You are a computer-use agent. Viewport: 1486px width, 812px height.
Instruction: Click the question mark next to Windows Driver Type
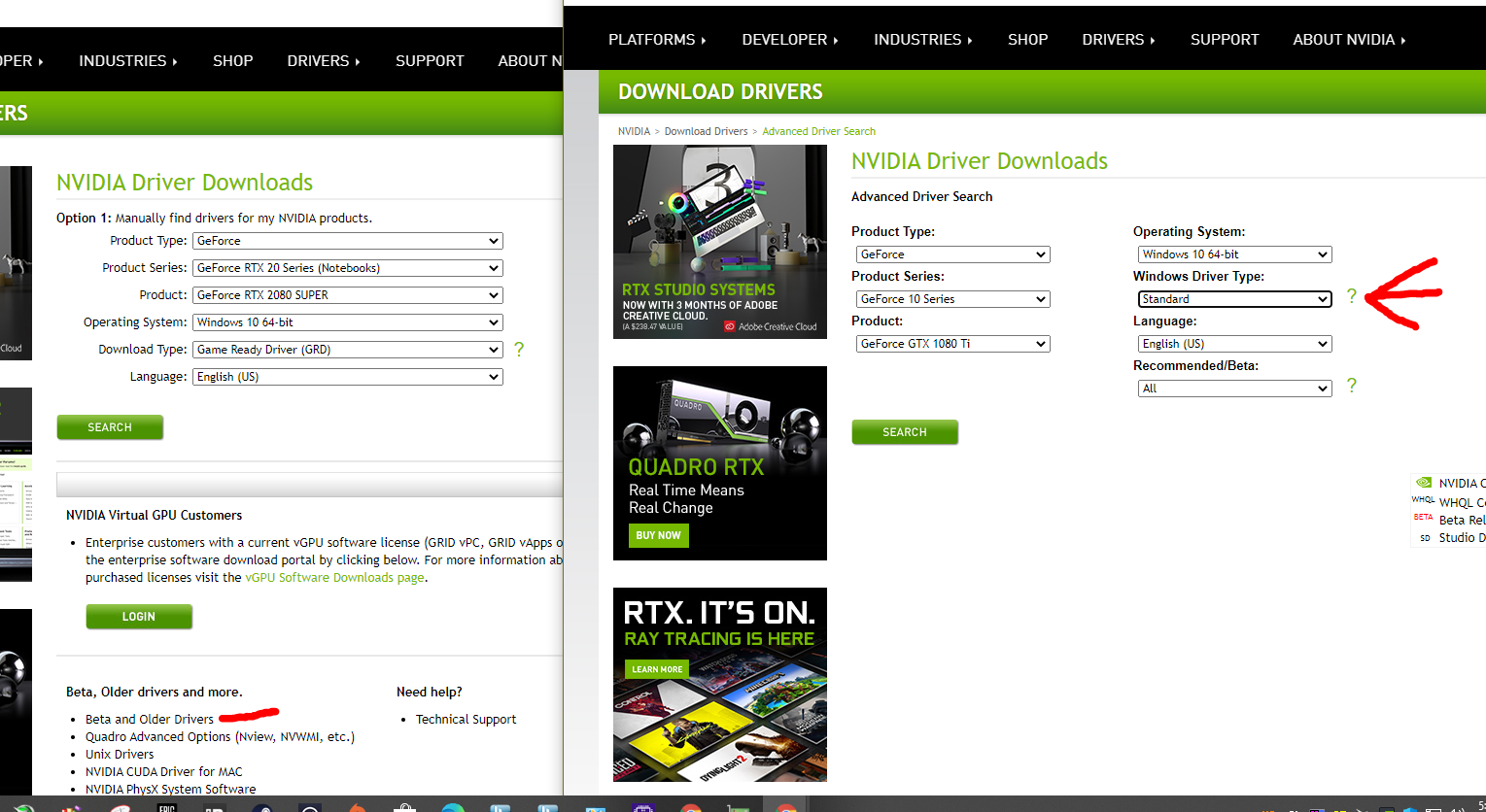click(x=1351, y=296)
